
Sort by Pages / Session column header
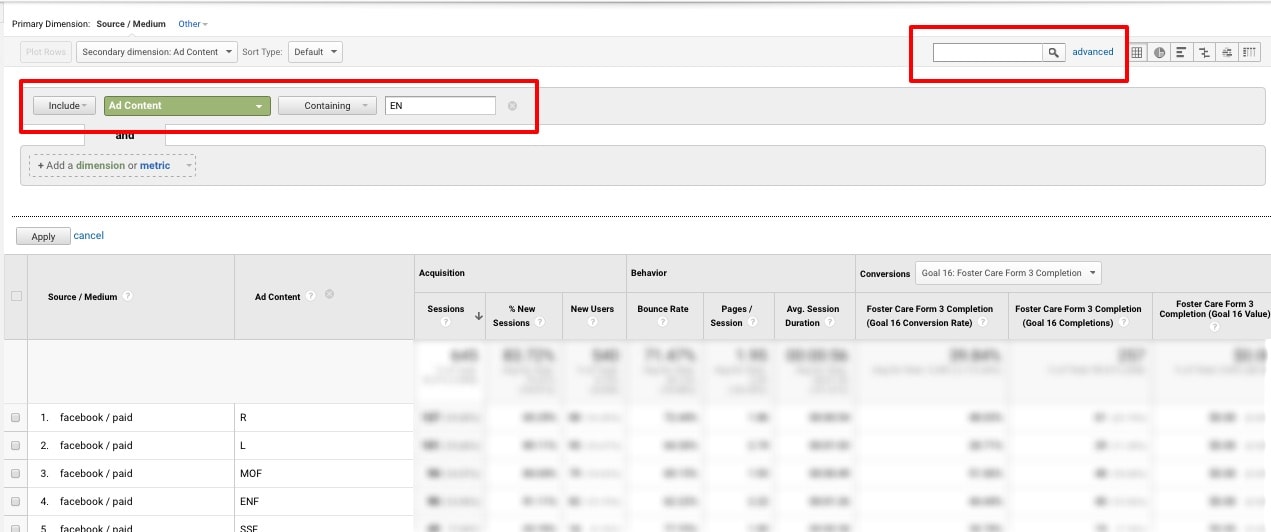point(732,316)
